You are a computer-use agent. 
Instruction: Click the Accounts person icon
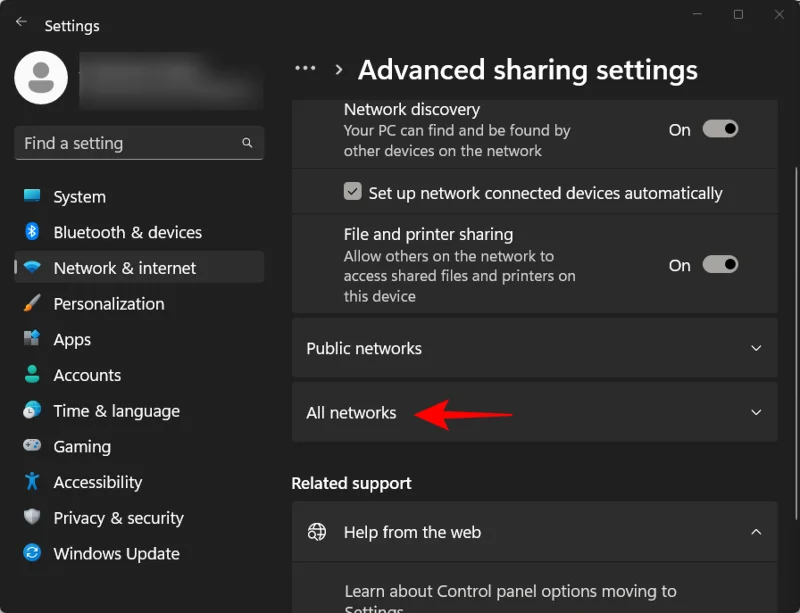[x=32, y=374]
